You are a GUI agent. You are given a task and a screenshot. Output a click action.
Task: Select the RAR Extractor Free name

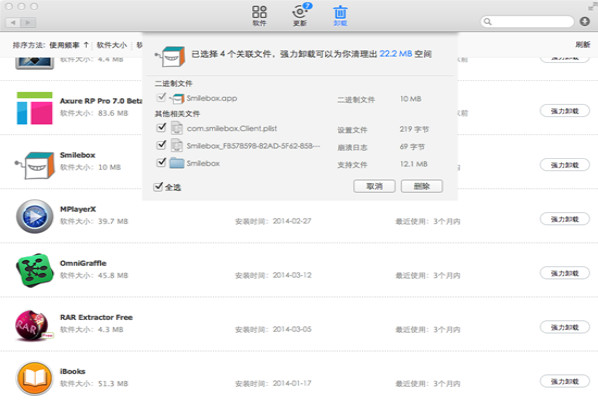point(96,317)
